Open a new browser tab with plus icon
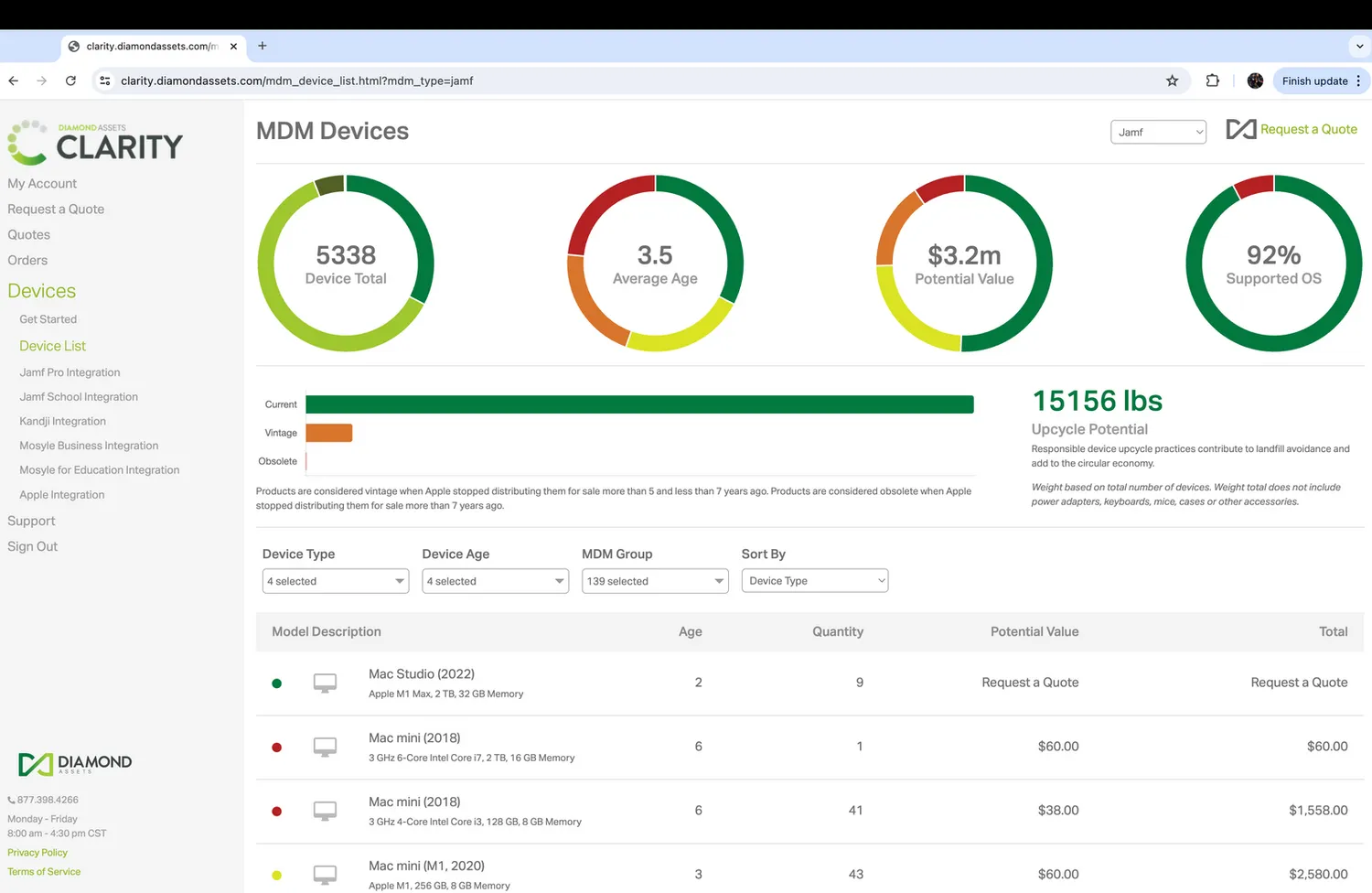 tap(263, 46)
